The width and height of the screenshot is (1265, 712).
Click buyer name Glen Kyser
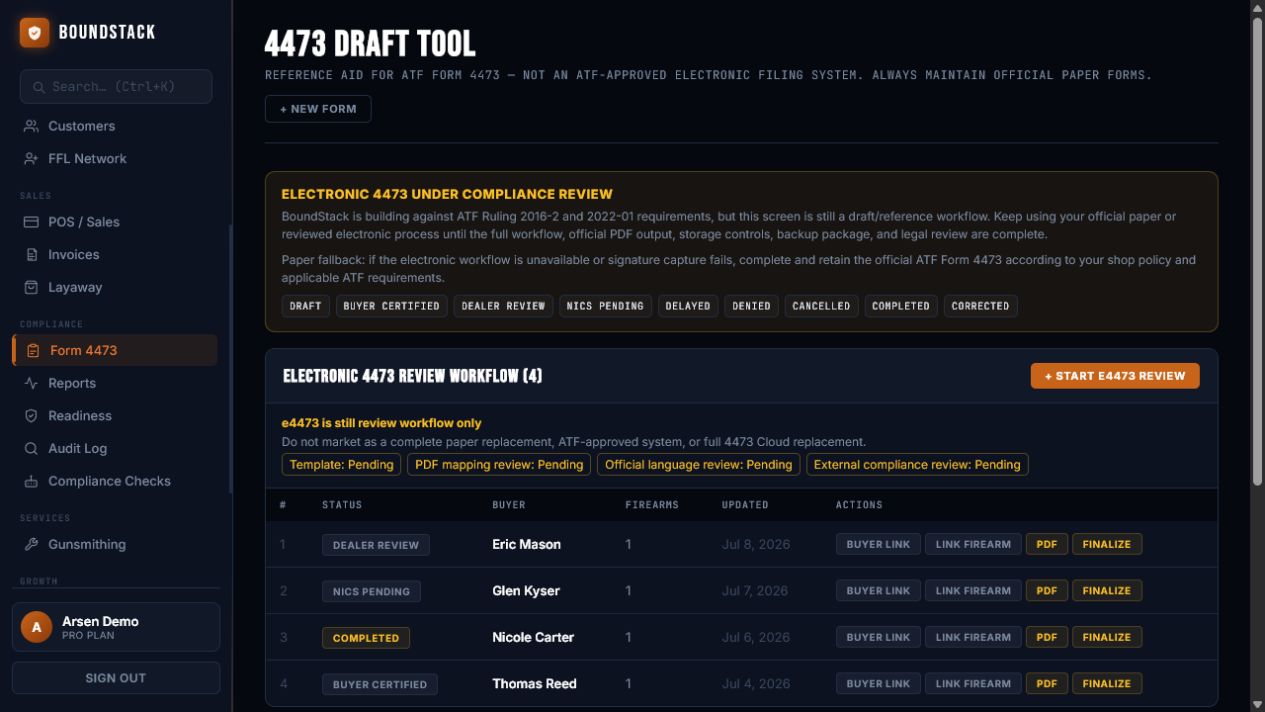526,591
